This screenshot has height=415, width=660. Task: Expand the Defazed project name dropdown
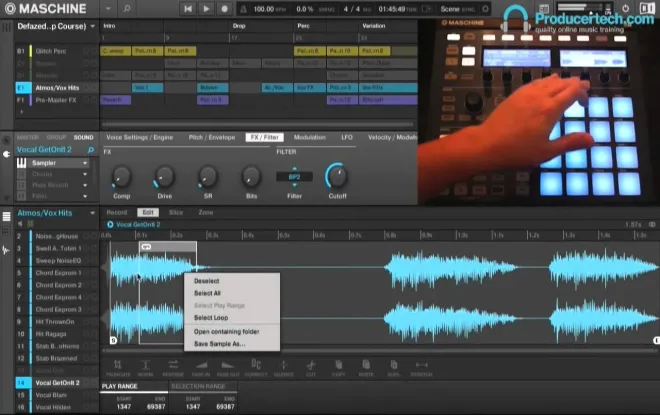[x=93, y=26]
